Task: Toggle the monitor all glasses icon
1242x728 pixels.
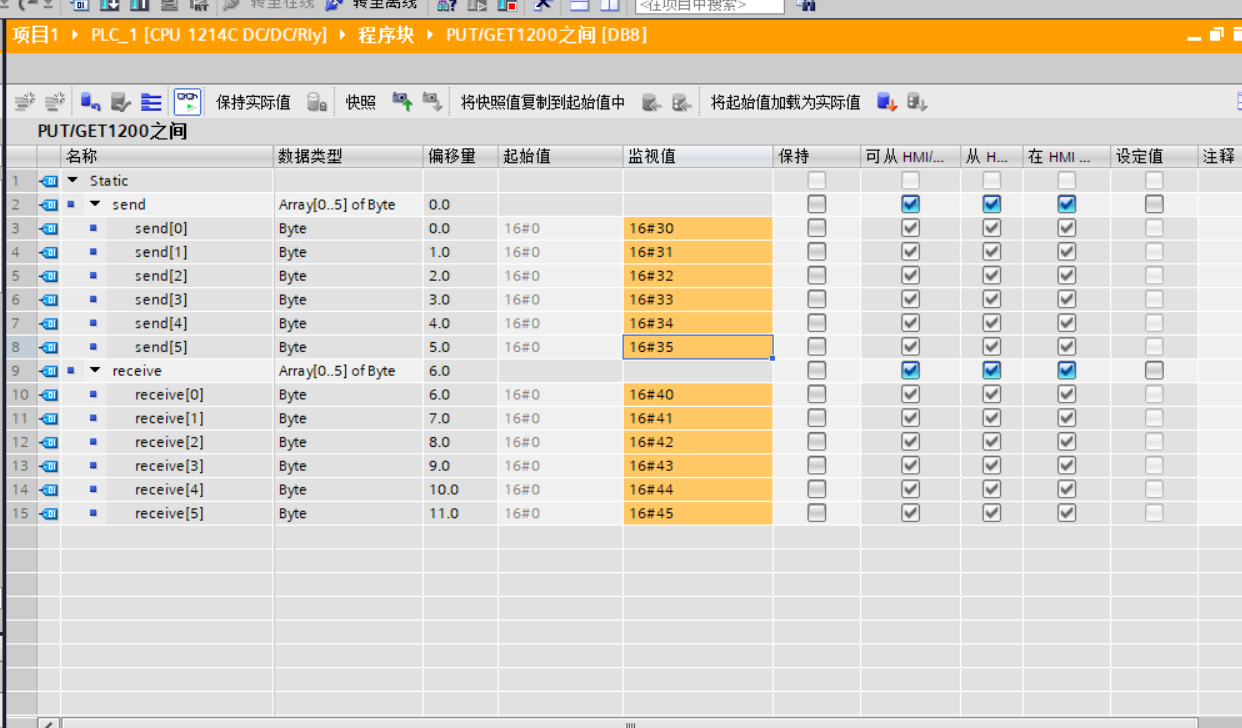Action: click(x=187, y=102)
